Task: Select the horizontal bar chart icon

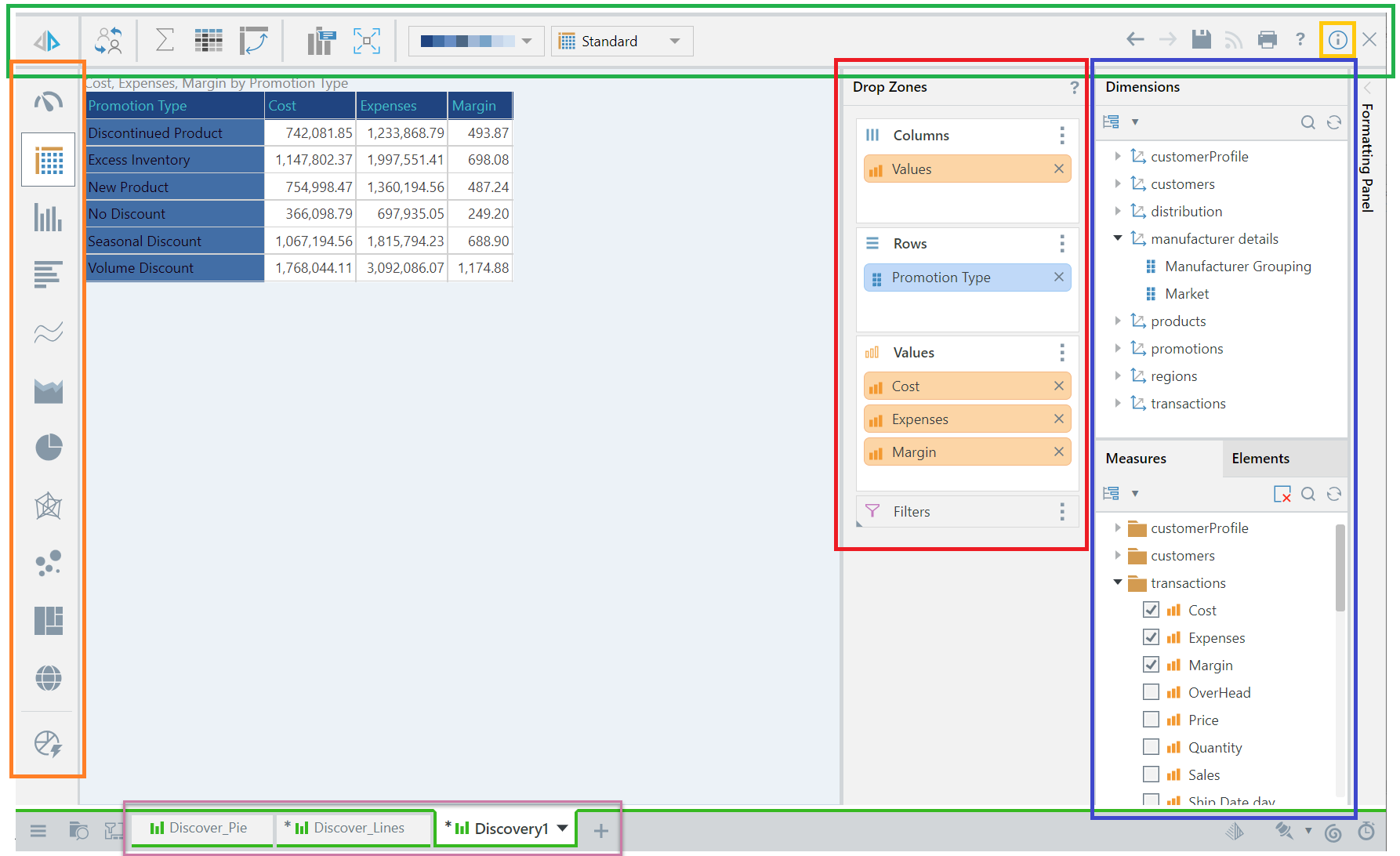Action: point(48,275)
